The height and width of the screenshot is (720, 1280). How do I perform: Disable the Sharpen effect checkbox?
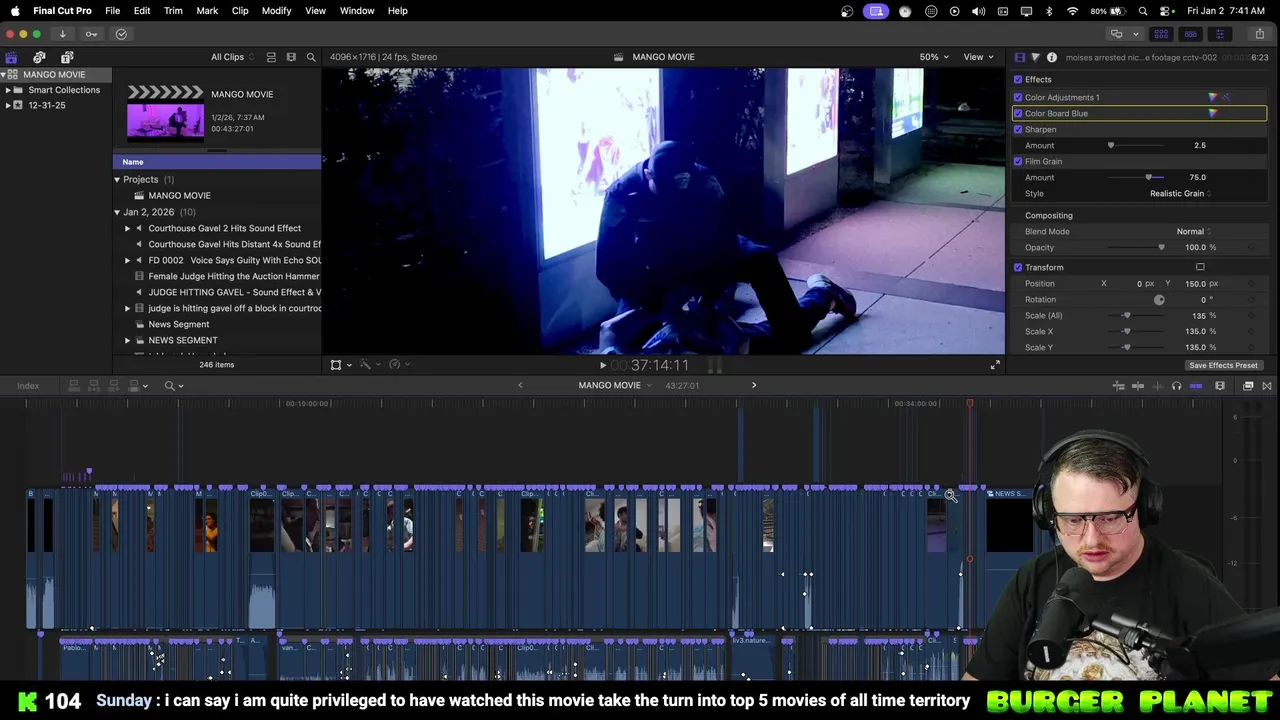tap(1018, 129)
